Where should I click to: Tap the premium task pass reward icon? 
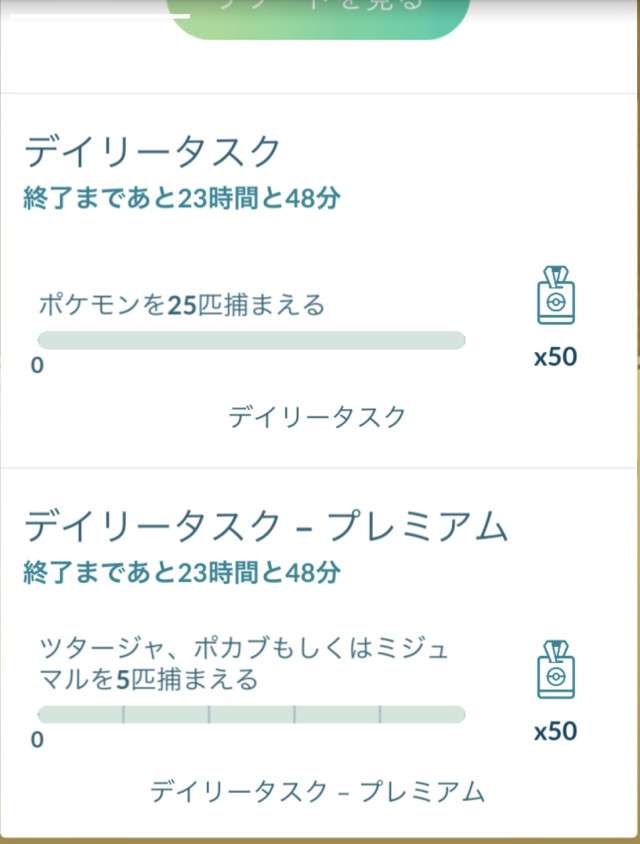[555, 670]
